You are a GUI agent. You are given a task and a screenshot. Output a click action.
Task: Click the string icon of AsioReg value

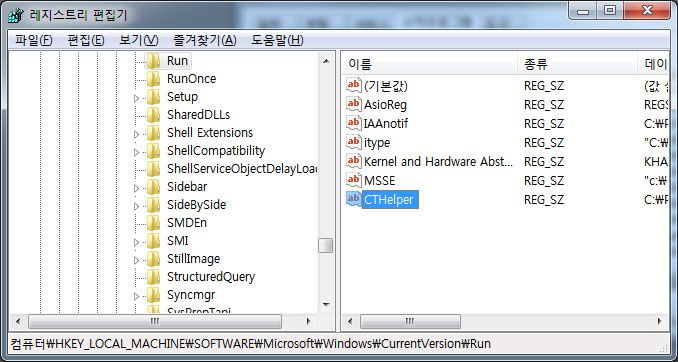point(354,104)
